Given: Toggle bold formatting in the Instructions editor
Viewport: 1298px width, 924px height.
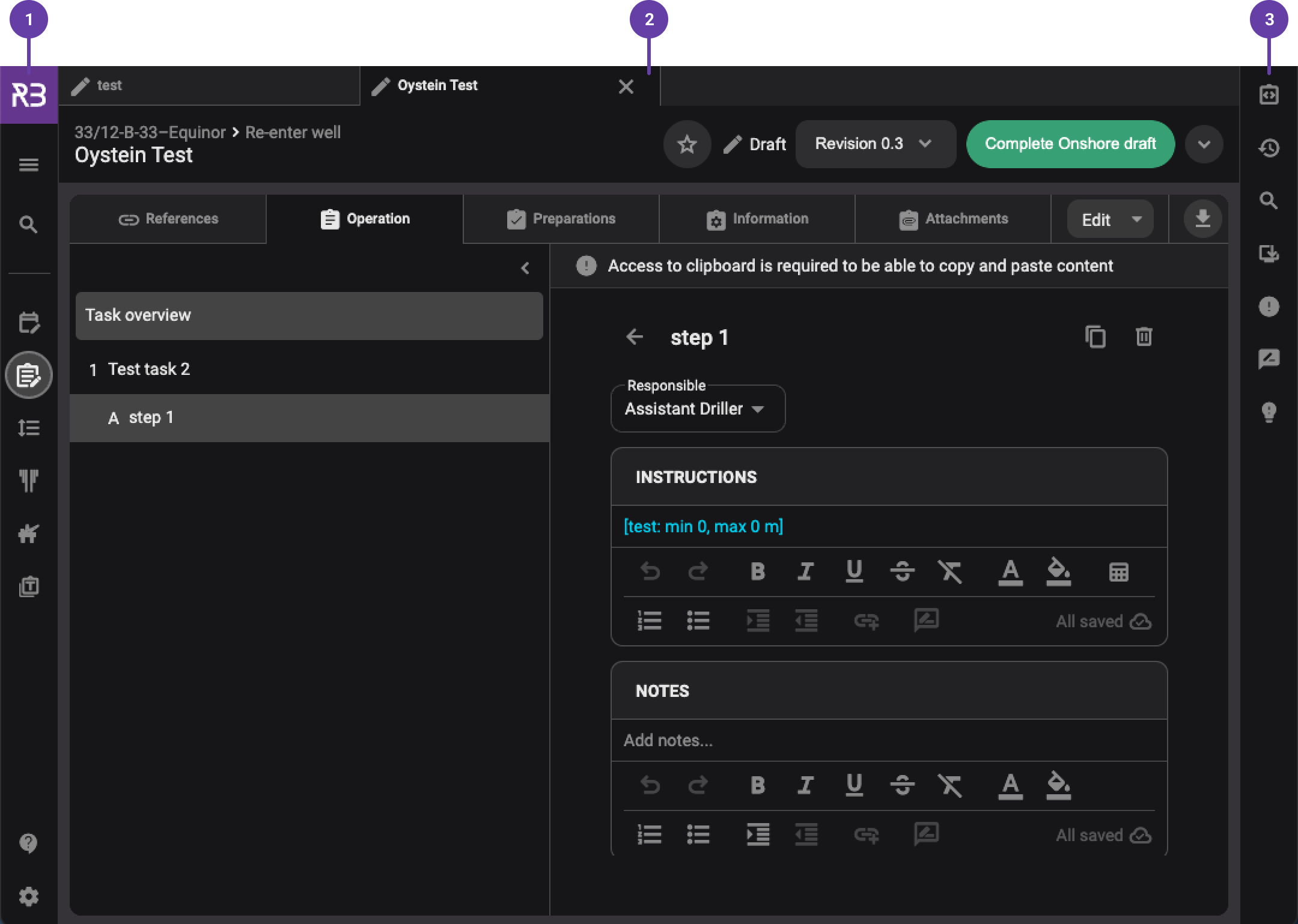Looking at the screenshot, I should 758,572.
